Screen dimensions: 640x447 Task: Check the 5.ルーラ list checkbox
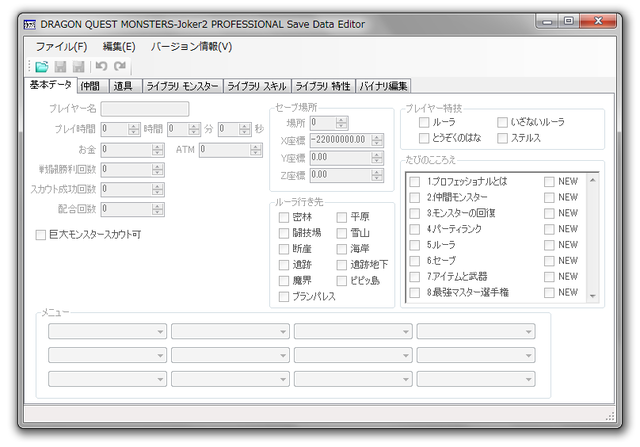(x=415, y=245)
